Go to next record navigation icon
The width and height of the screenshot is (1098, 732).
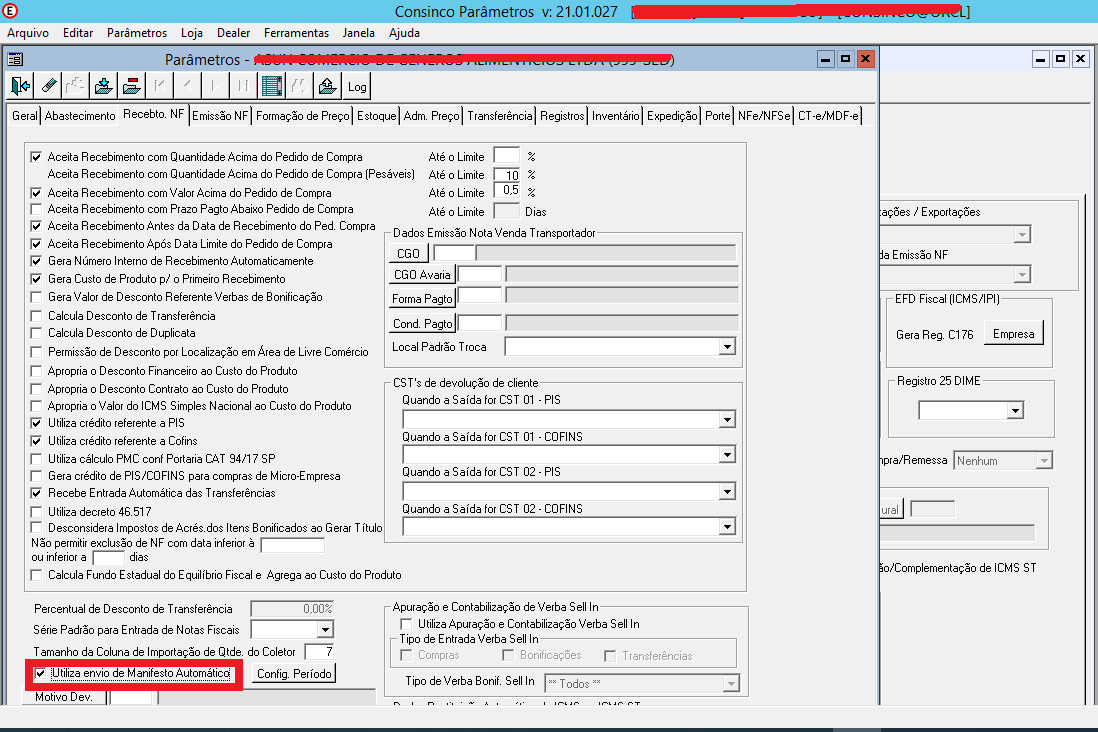coord(215,86)
